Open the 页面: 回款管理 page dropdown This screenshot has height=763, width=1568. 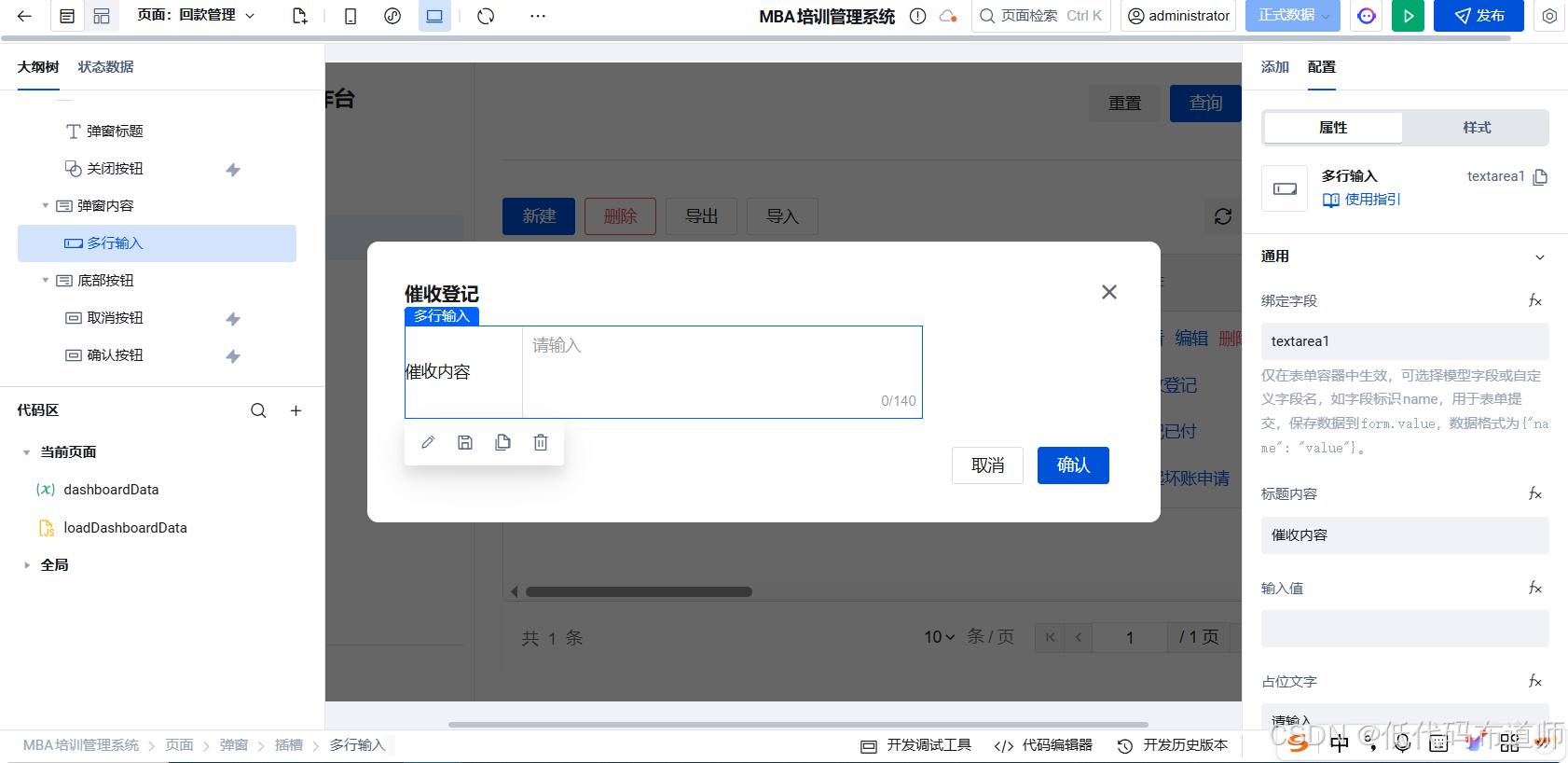[x=196, y=16]
